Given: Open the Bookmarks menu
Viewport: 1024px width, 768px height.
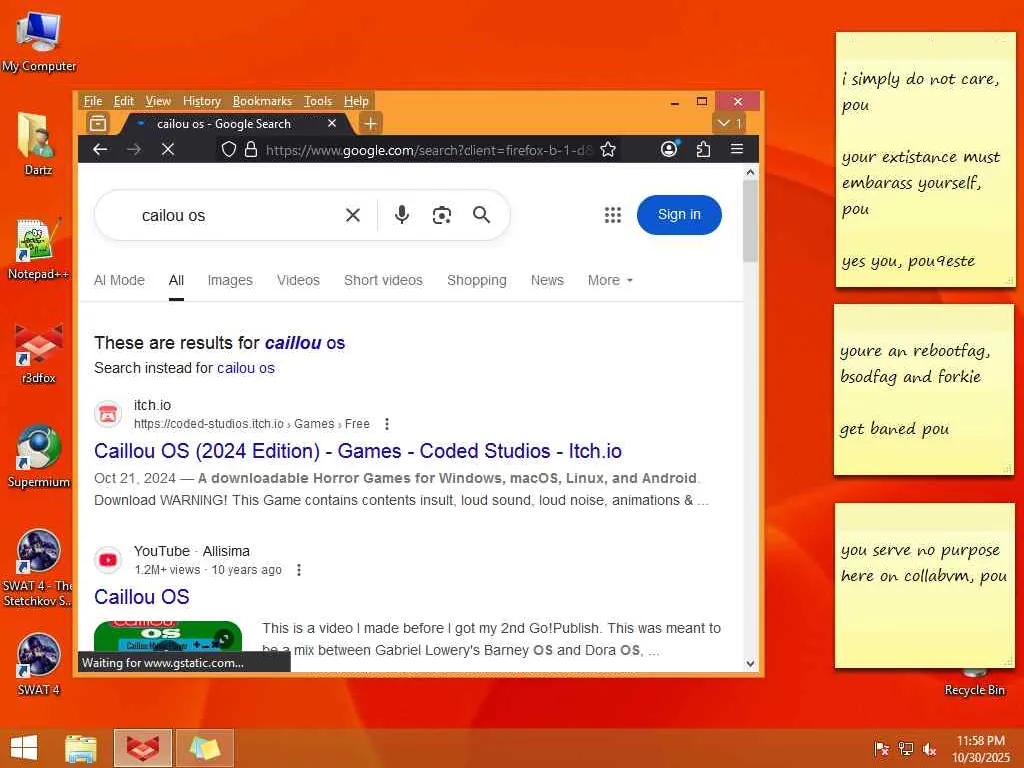Looking at the screenshot, I should click(262, 101).
